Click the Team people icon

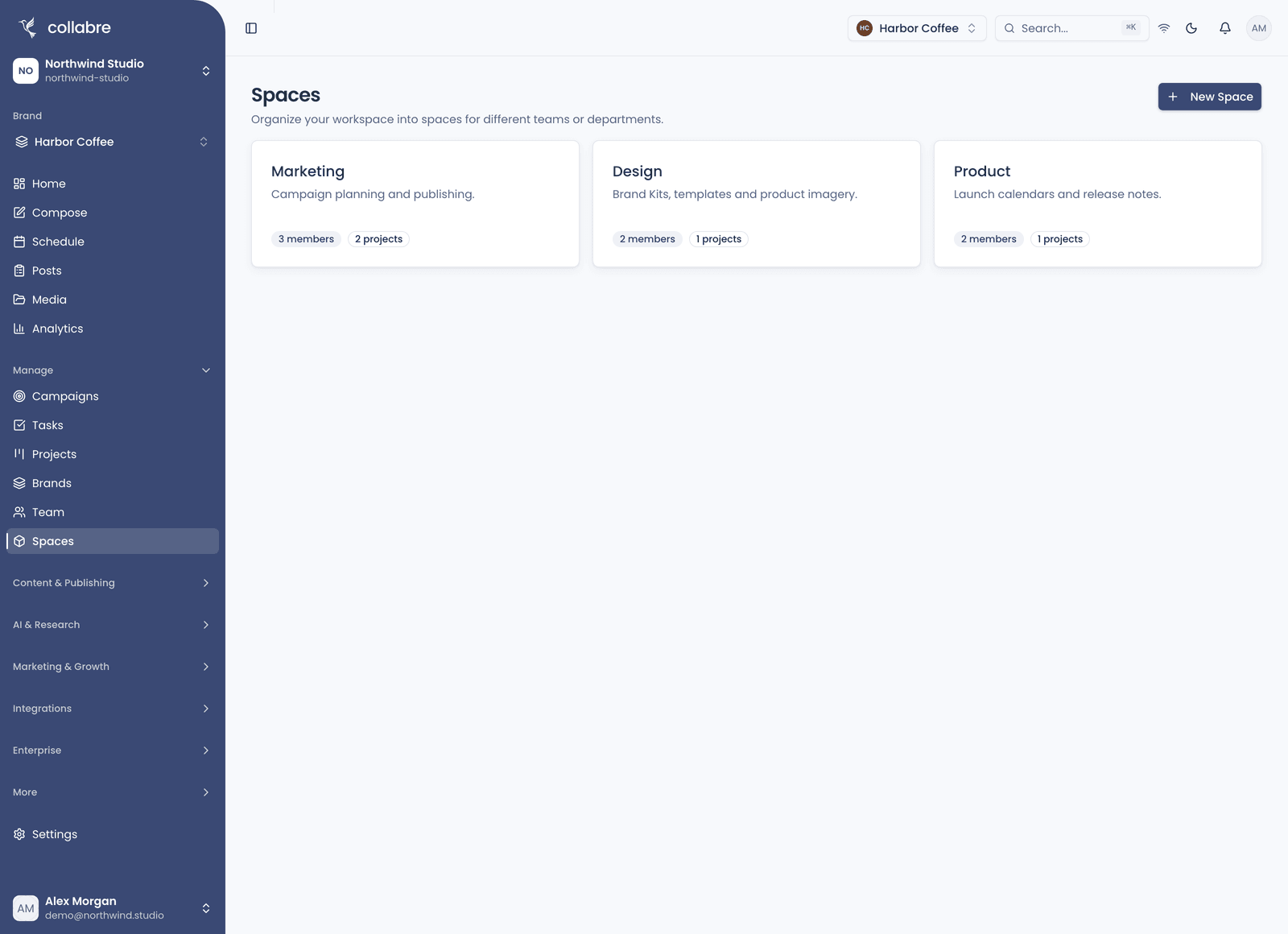pyautogui.click(x=19, y=512)
